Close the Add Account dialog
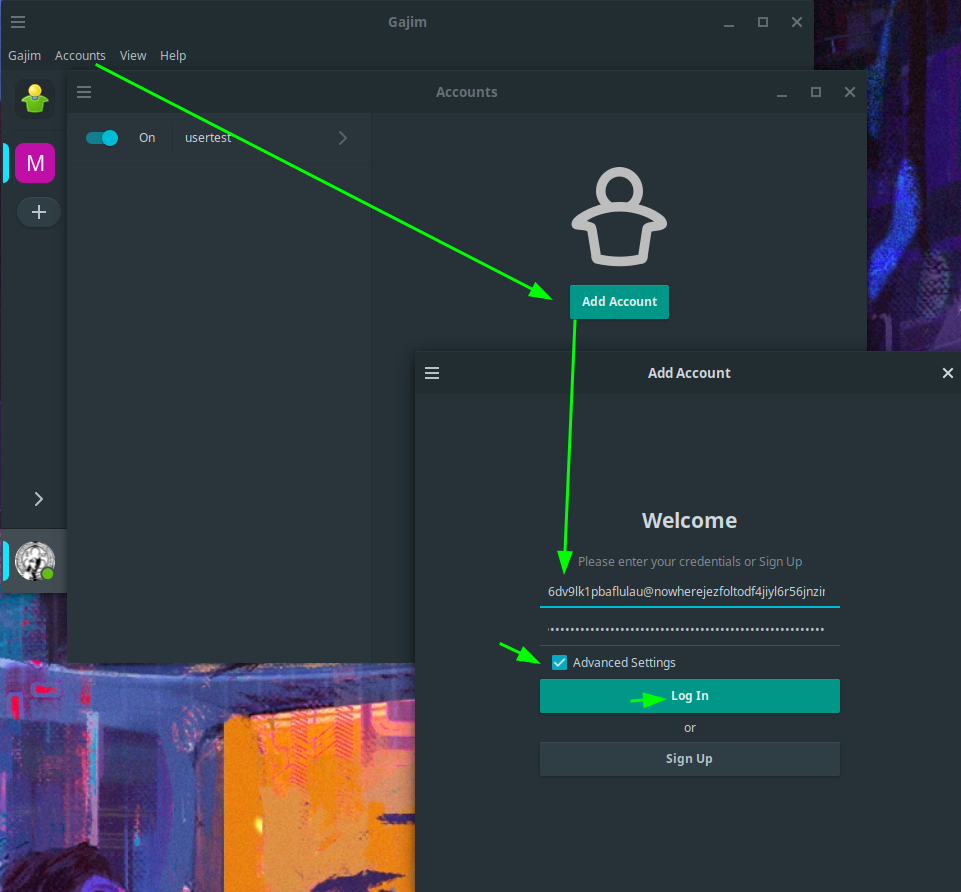Screen dimensions: 961x892 point(948,373)
